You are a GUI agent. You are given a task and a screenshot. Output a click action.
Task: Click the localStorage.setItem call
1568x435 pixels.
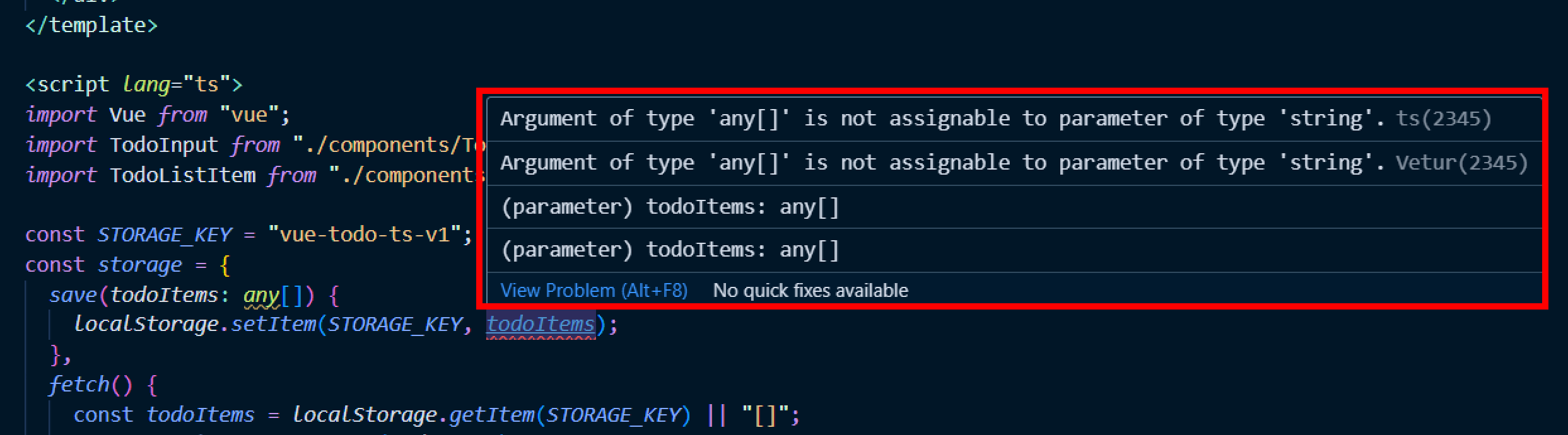click(x=195, y=325)
